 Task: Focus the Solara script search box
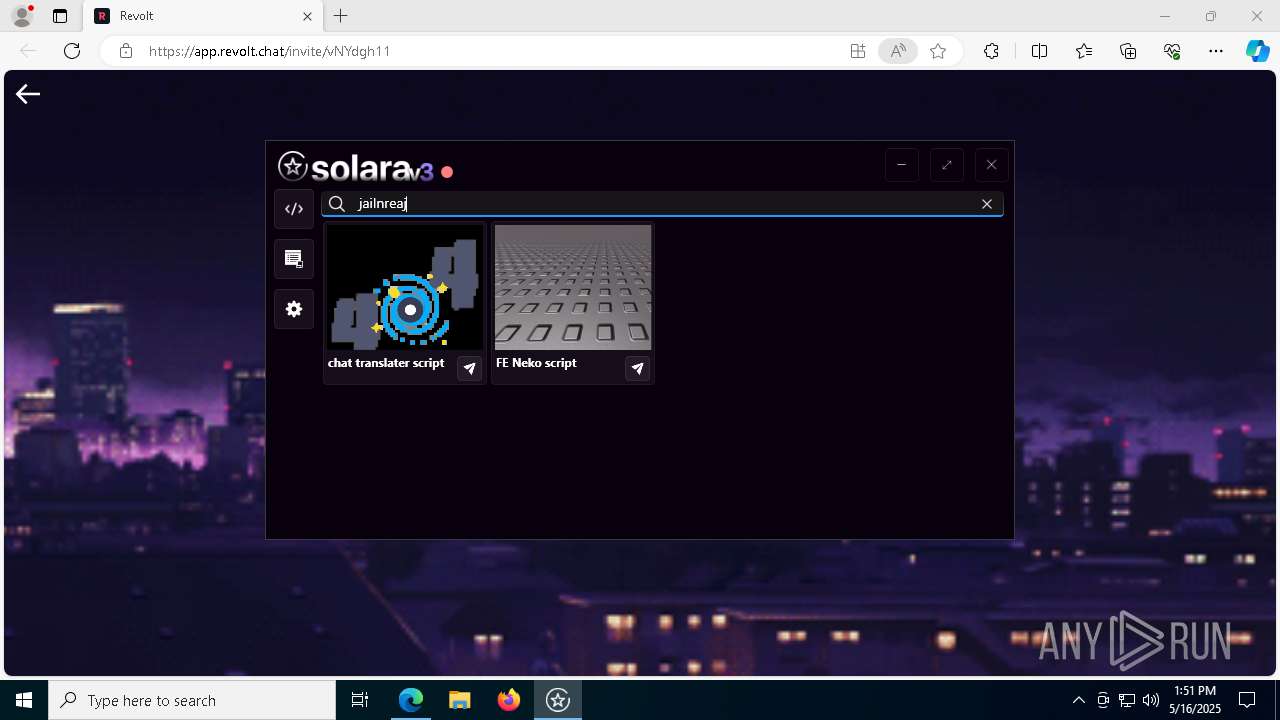662,204
